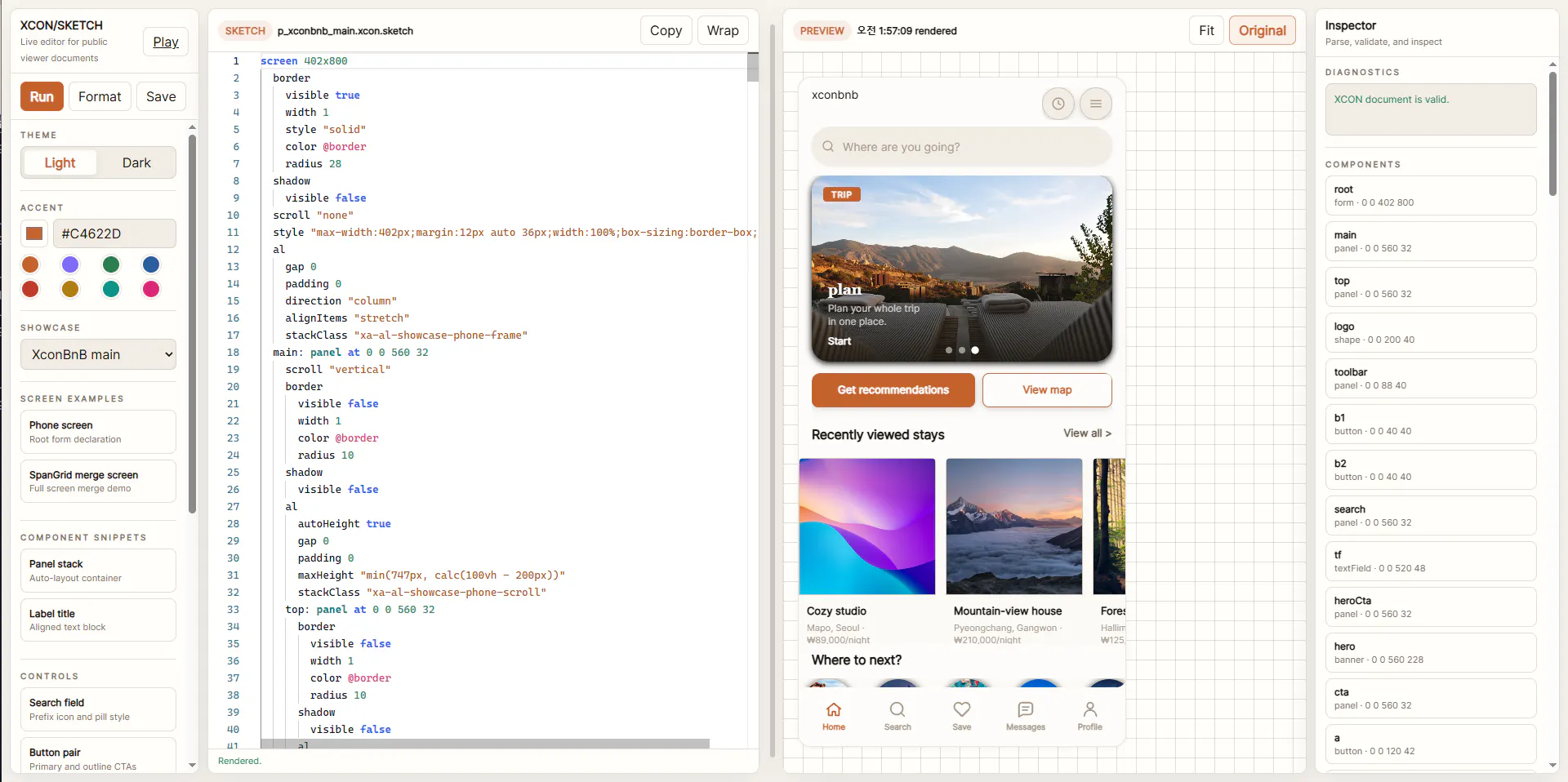The image size is (1568, 782).
Task: Insert Label title snippet
Action: click(98, 620)
